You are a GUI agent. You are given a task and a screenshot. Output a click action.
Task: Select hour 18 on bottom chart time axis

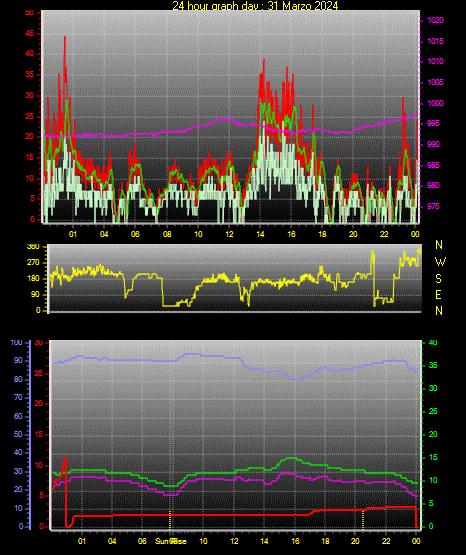tap(325, 541)
